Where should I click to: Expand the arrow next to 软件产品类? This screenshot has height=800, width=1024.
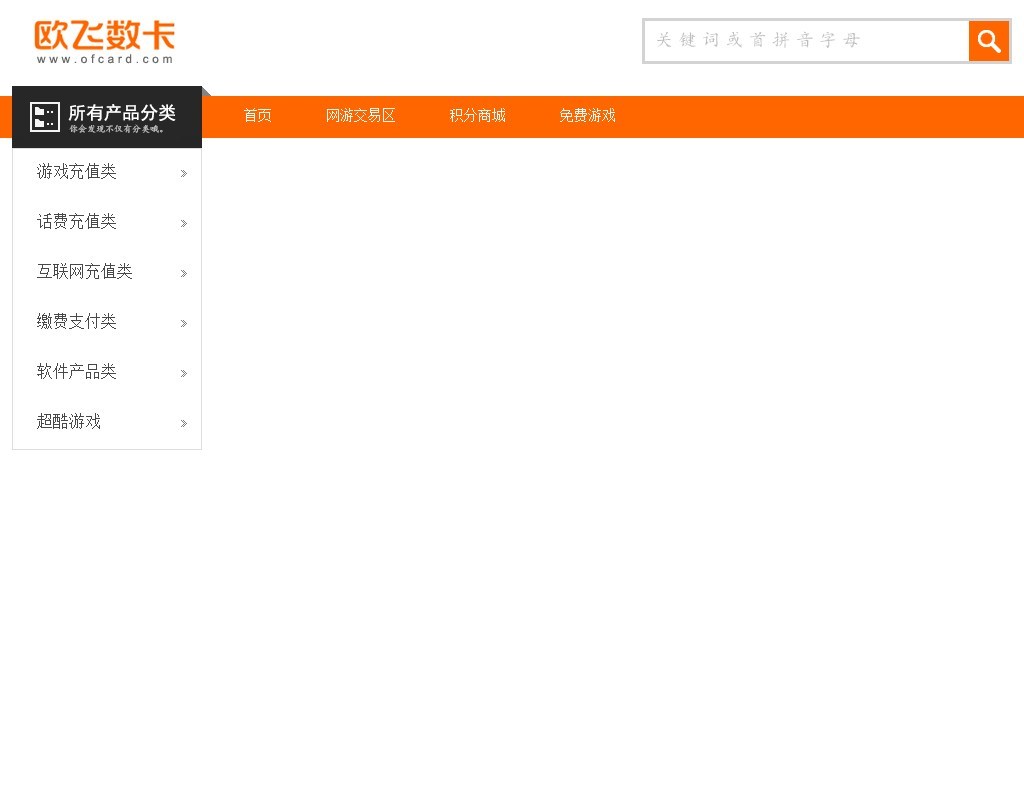[184, 374]
